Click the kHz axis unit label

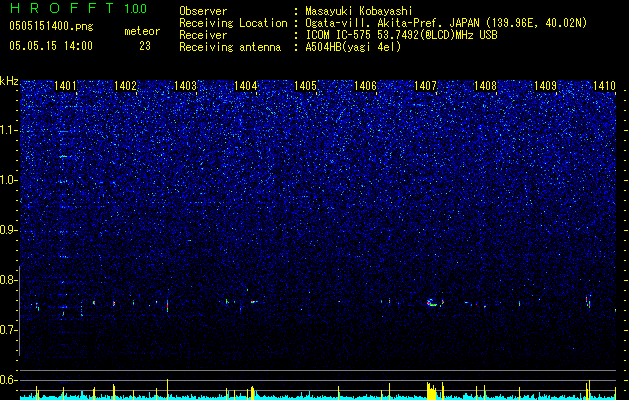[x=9, y=81]
